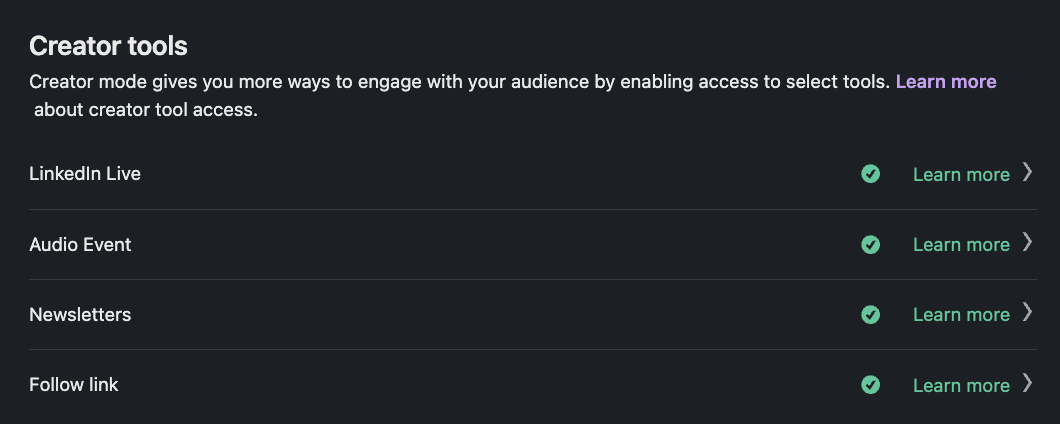Click the green checkmark beside Newsletters
The width and height of the screenshot is (1060, 424).
point(871,314)
